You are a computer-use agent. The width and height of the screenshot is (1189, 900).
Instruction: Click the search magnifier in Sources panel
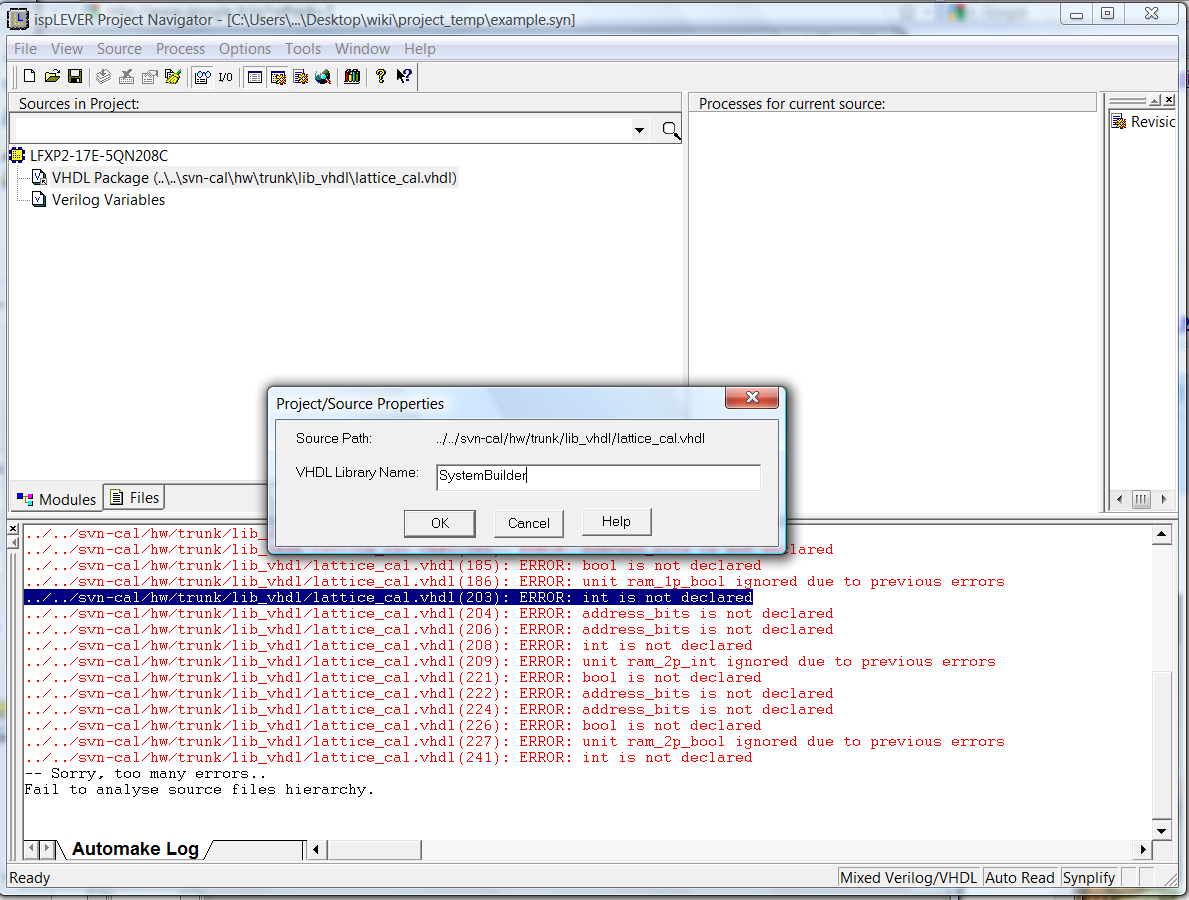click(670, 130)
